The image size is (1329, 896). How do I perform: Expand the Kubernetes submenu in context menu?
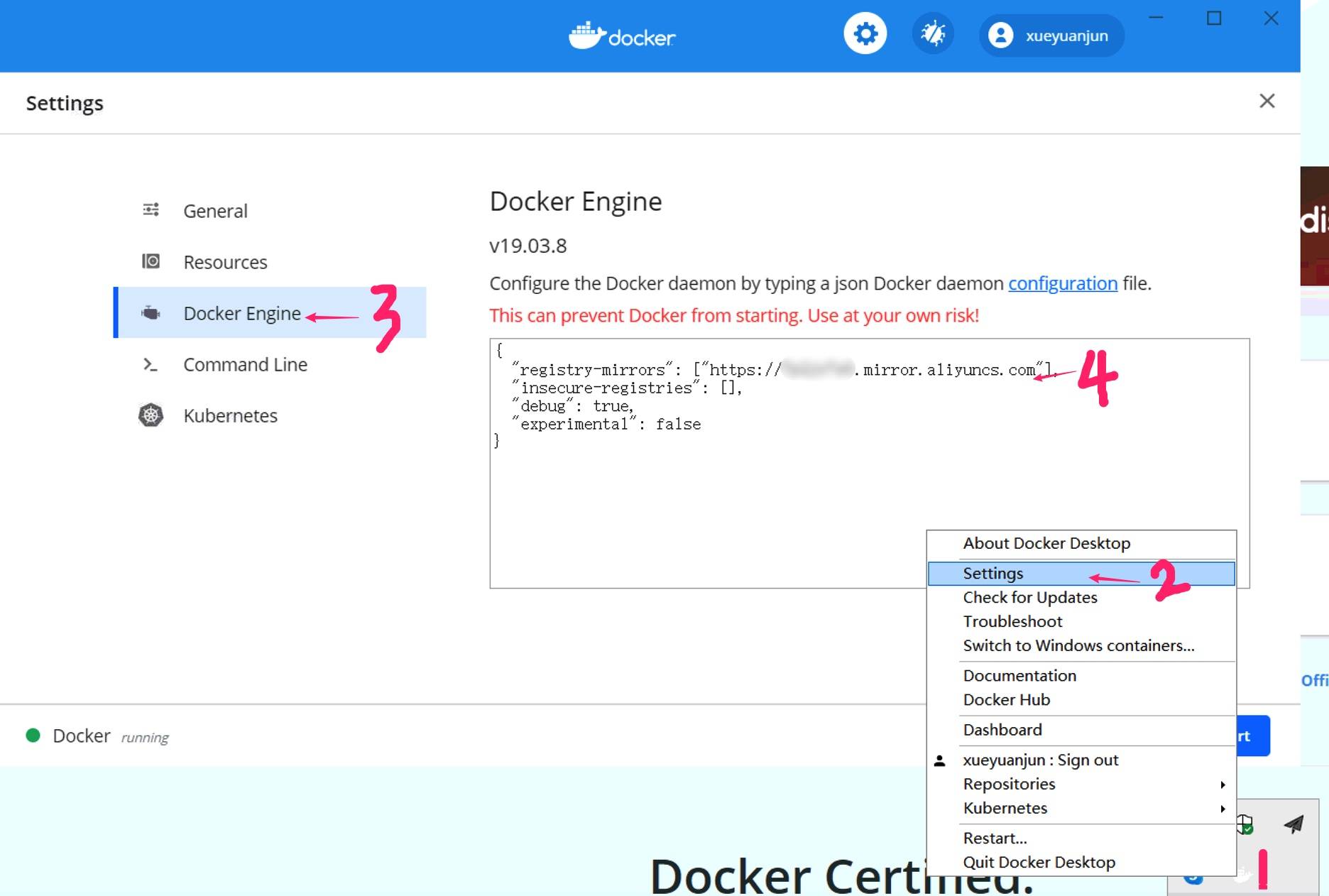coord(1005,808)
